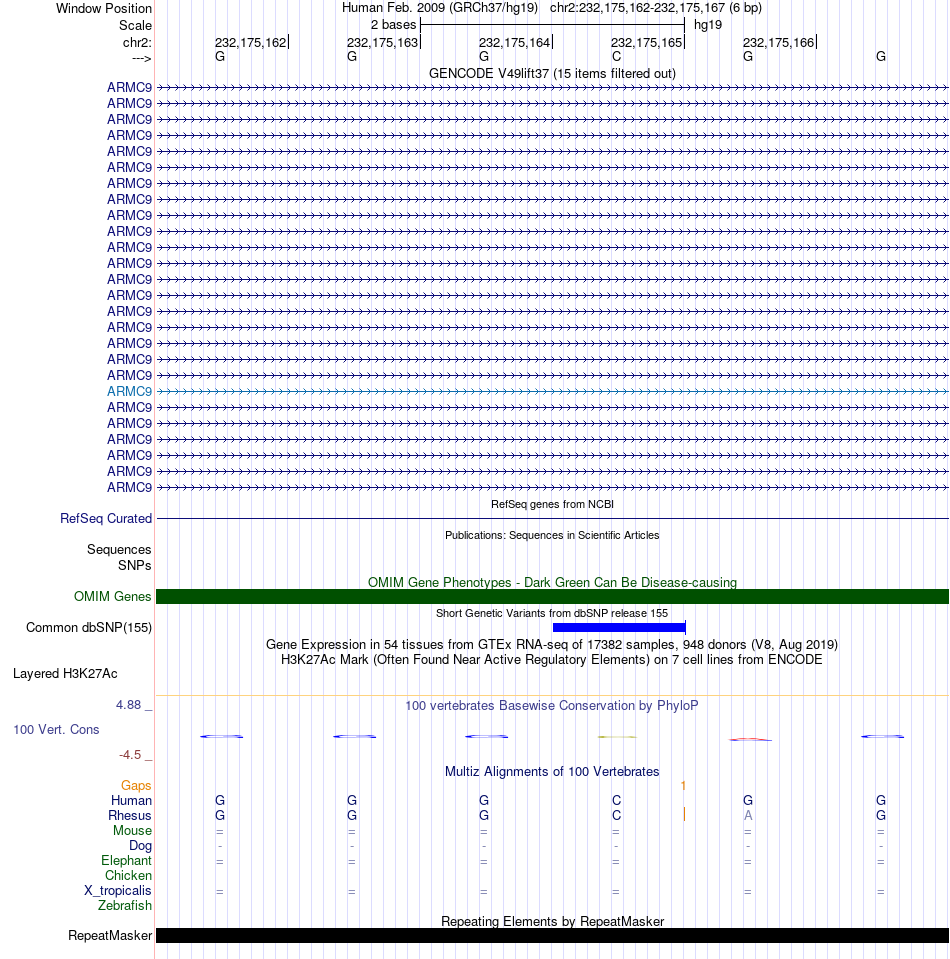Click the dark green OMIM Genes bar
Viewport: 950px width, 959px height.
552,596
